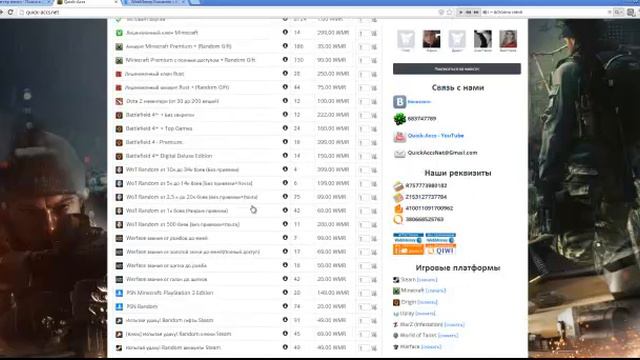This screenshot has width=640, height=360.
Task: Open PSN Random product link
Action: [x=142, y=307]
